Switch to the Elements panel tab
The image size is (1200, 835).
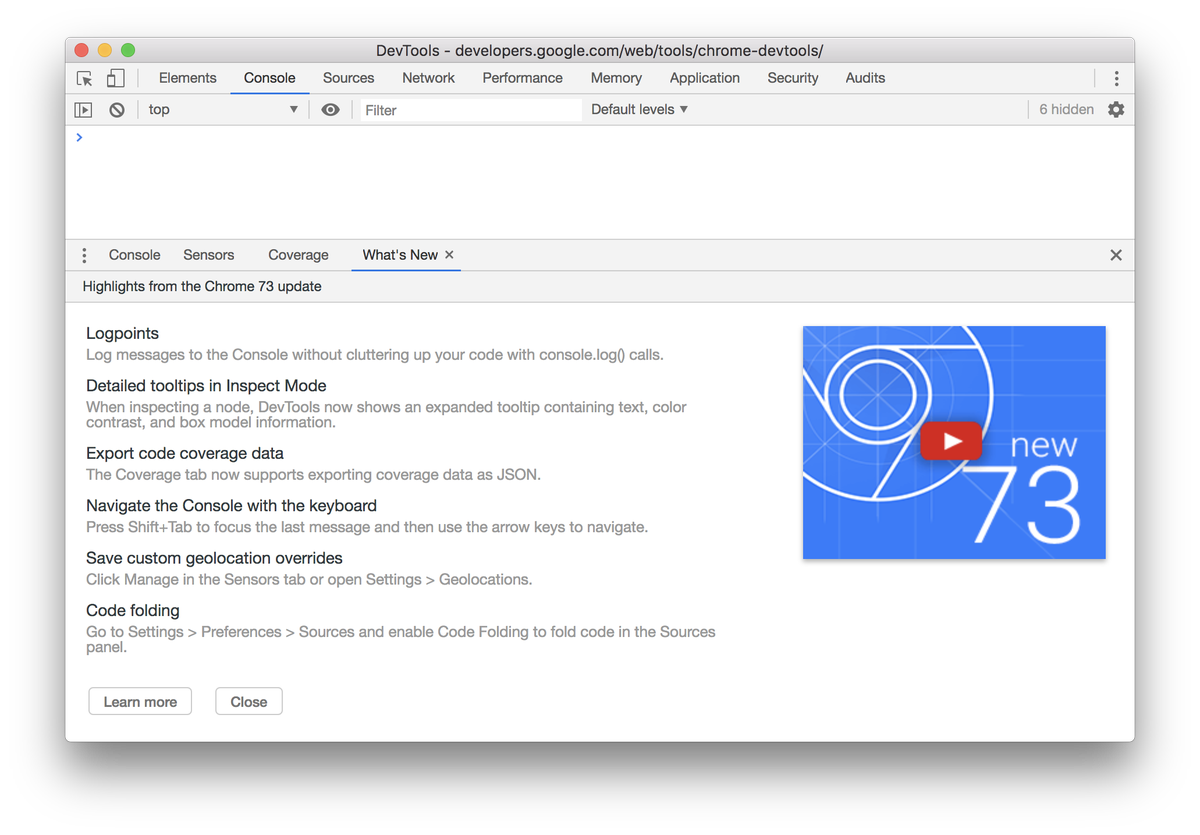(x=187, y=78)
